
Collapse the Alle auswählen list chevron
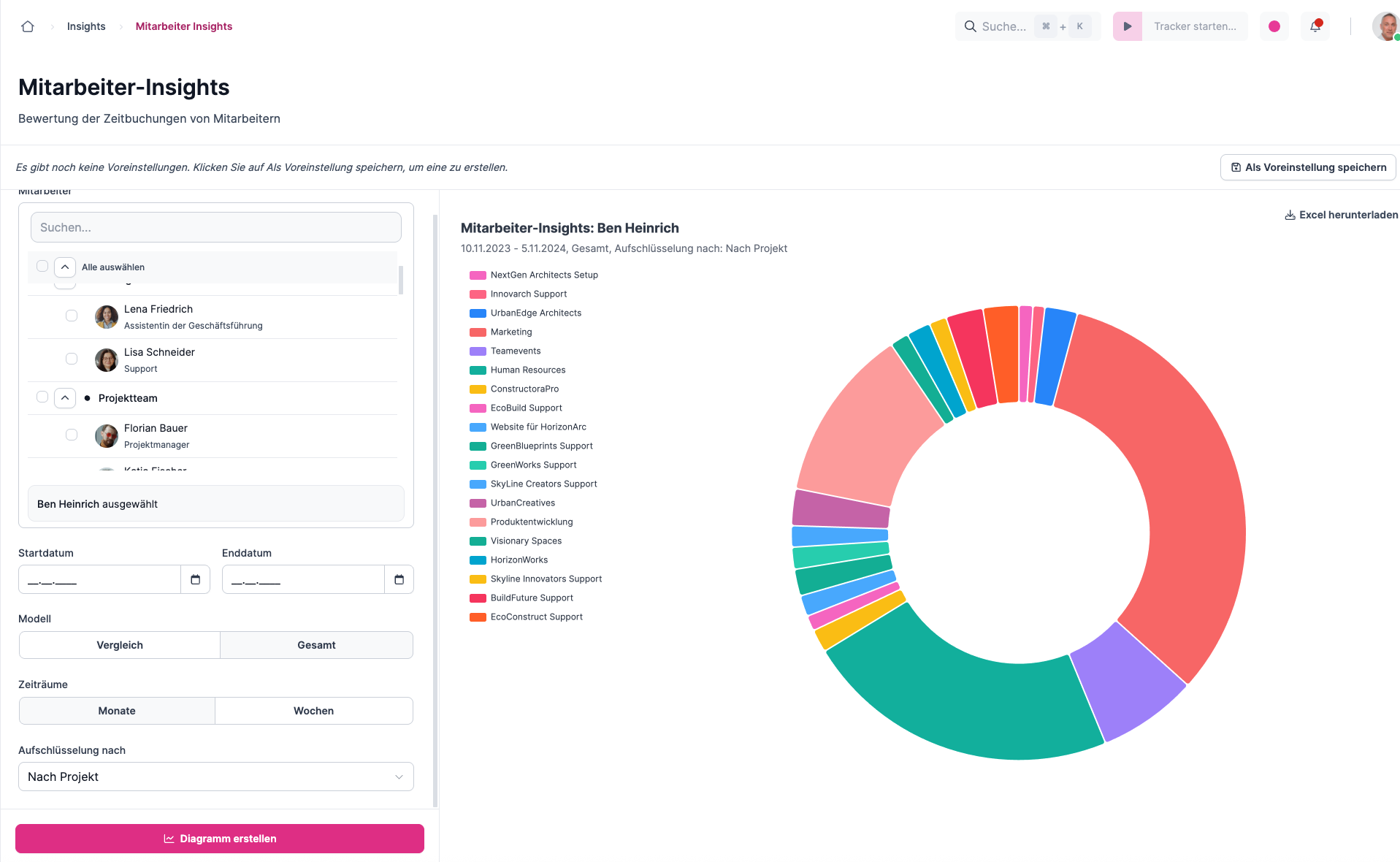(65, 267)
